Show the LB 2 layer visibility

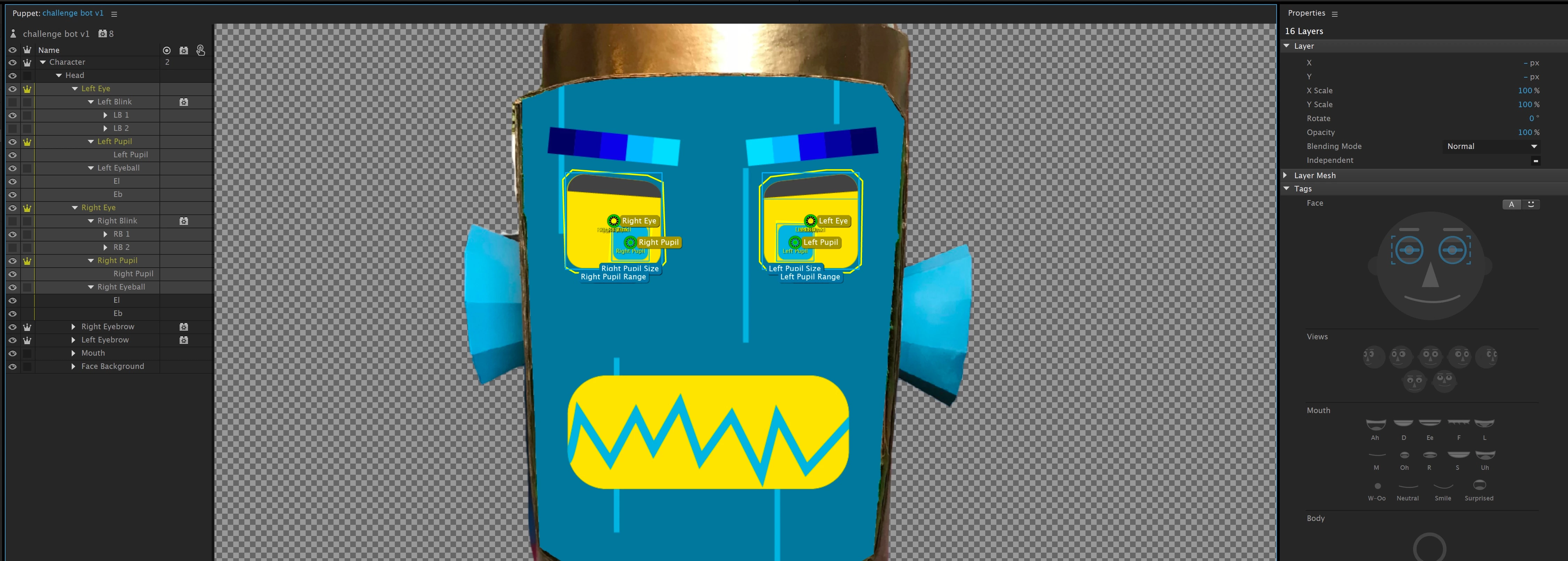(x=12, y=128)
